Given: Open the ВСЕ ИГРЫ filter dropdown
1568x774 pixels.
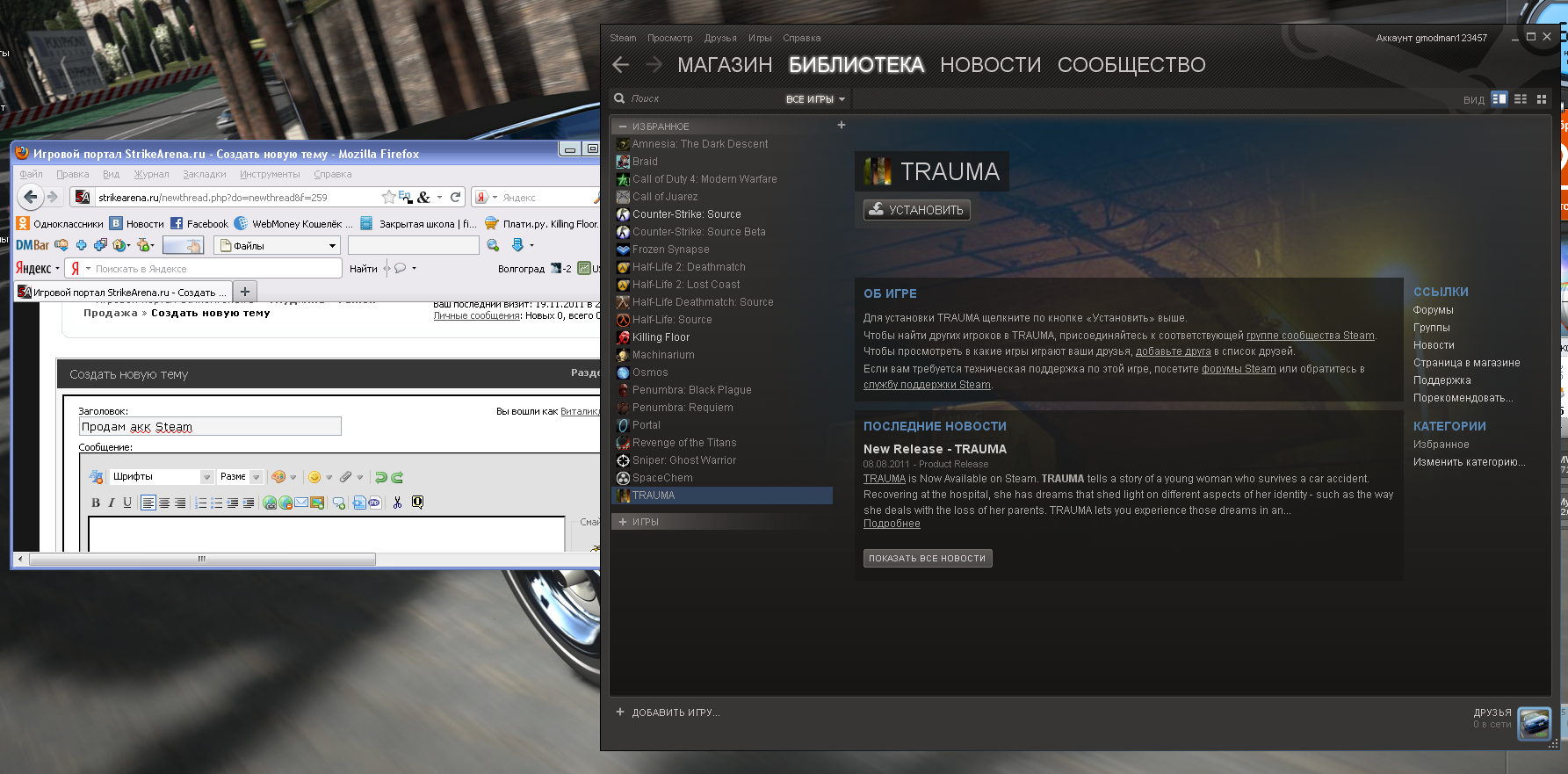Looking at the screenshot, I should (x=815, y=99).
